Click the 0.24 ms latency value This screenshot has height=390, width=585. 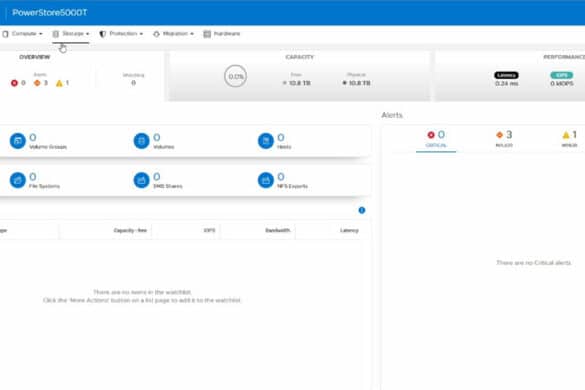[x=506, y=84]
